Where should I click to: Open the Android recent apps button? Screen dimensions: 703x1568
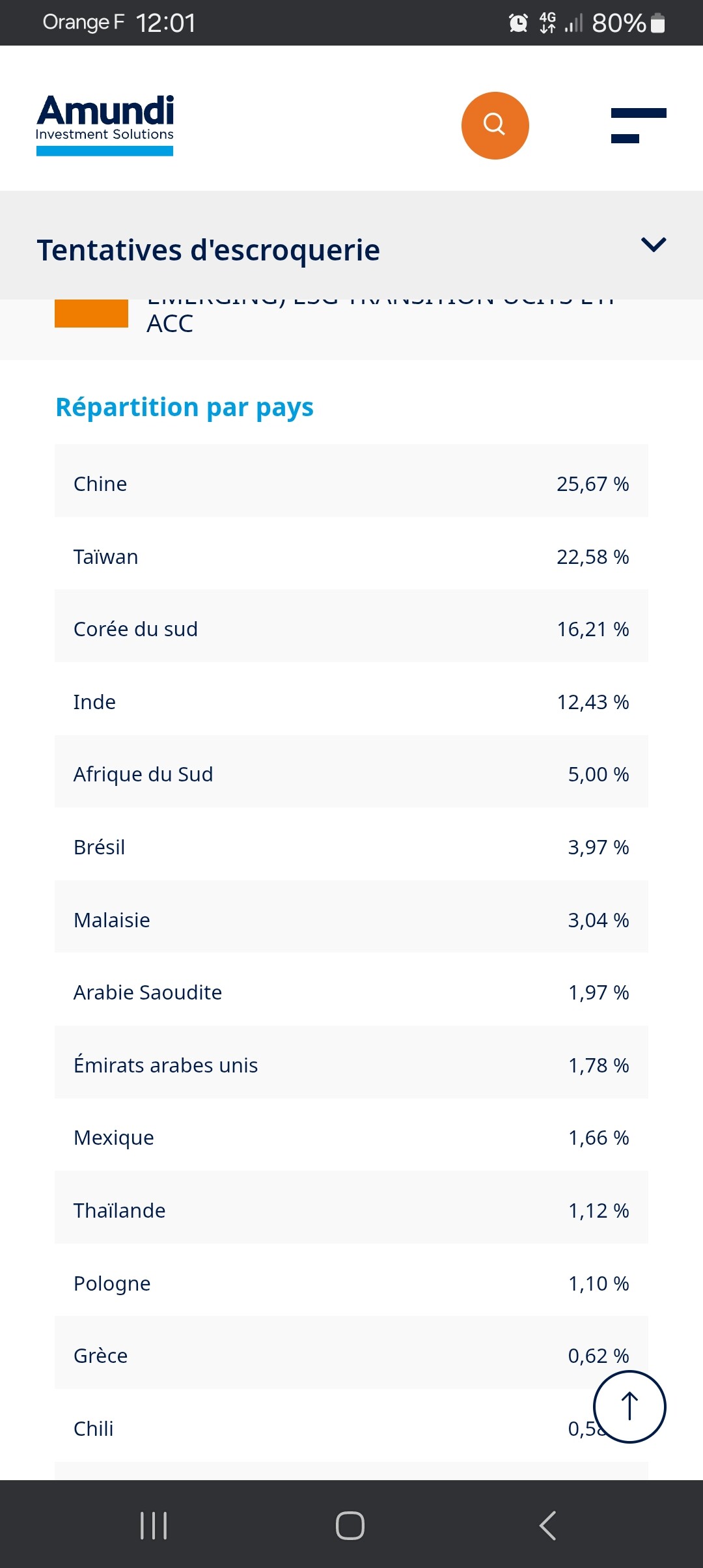pos(154,1525)
